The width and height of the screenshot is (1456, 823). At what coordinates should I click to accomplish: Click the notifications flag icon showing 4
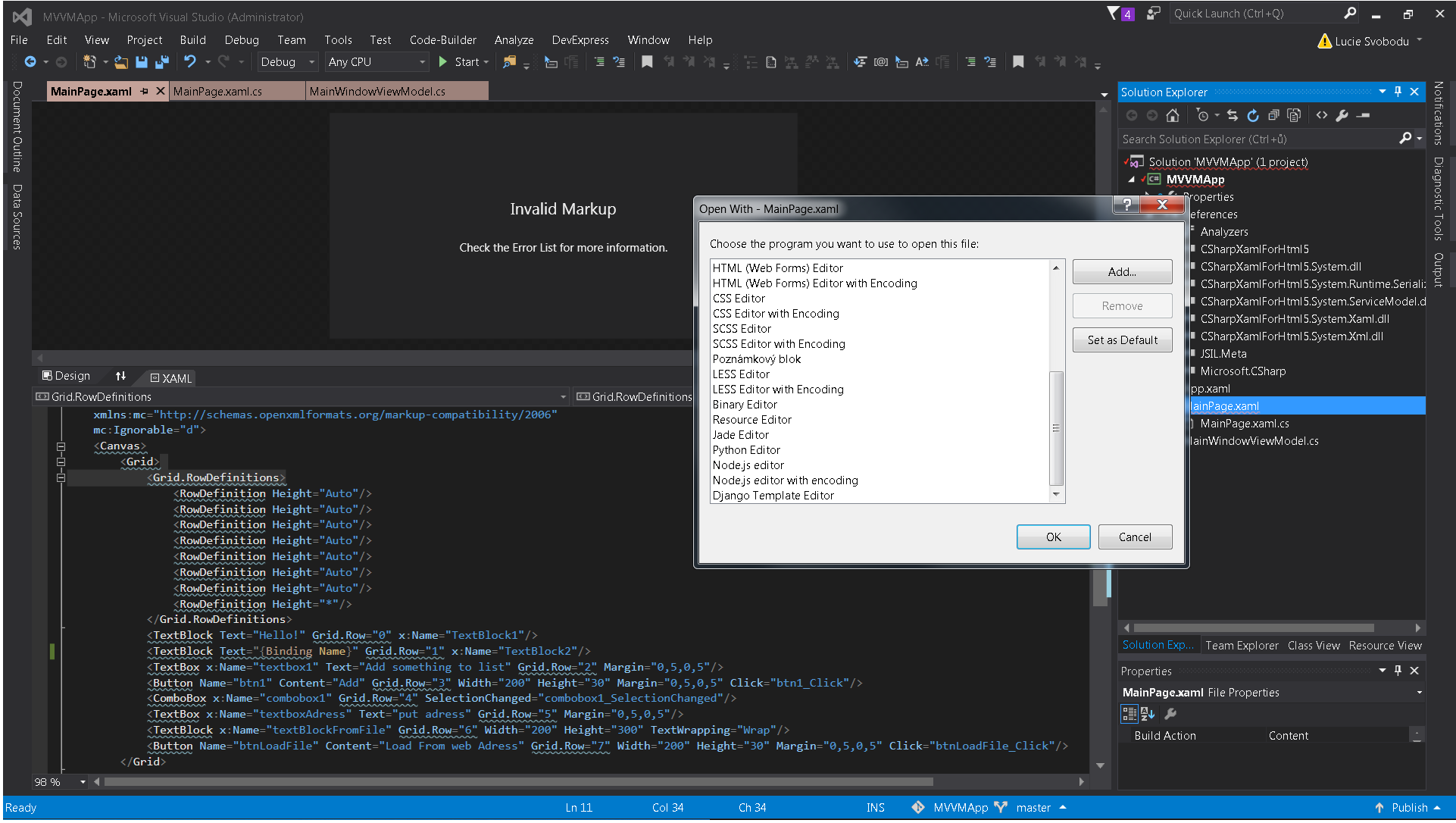[x=1120, y=14]
